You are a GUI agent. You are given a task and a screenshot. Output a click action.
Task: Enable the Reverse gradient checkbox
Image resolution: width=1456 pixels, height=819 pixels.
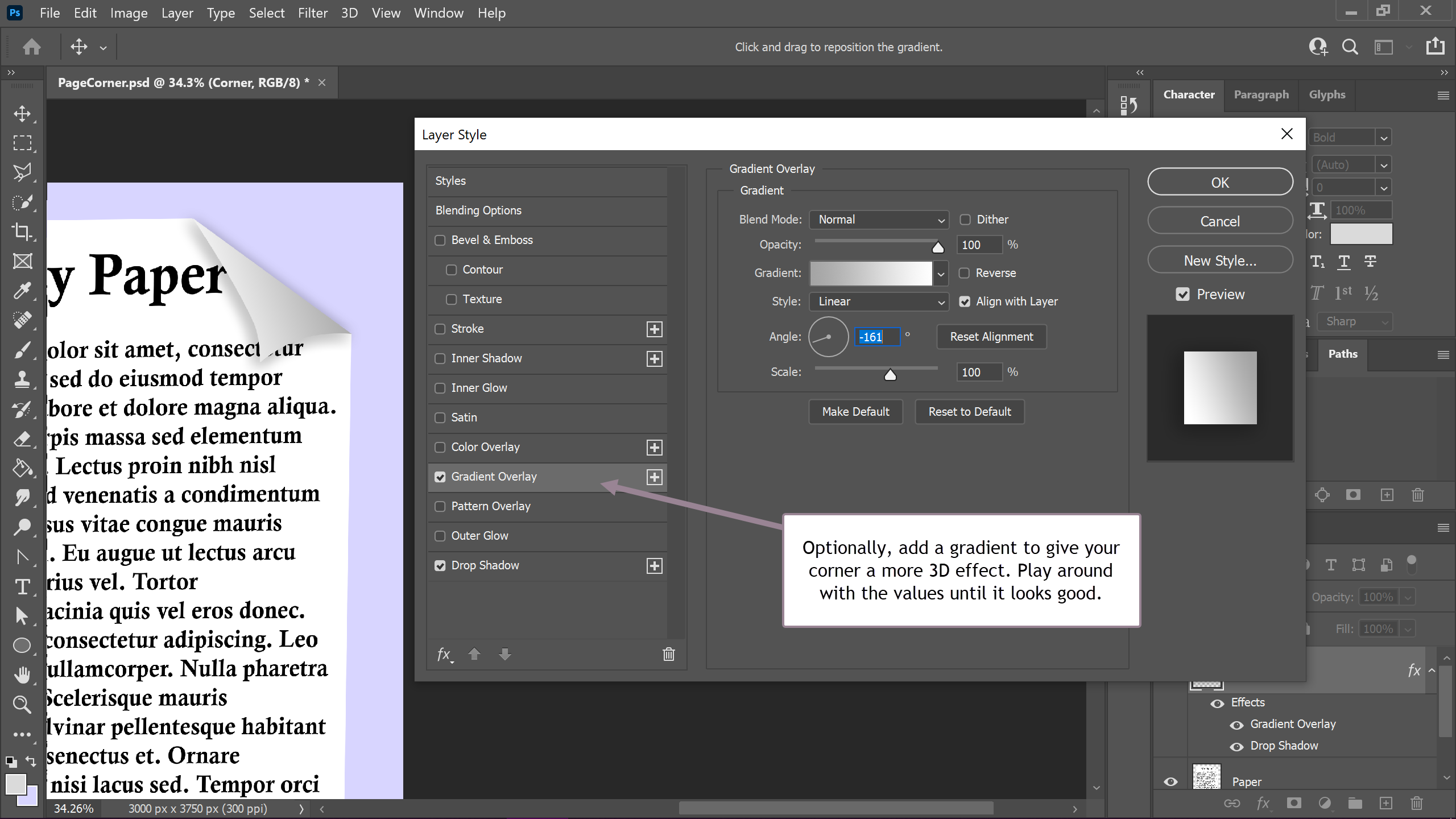[x=964, y=273]
